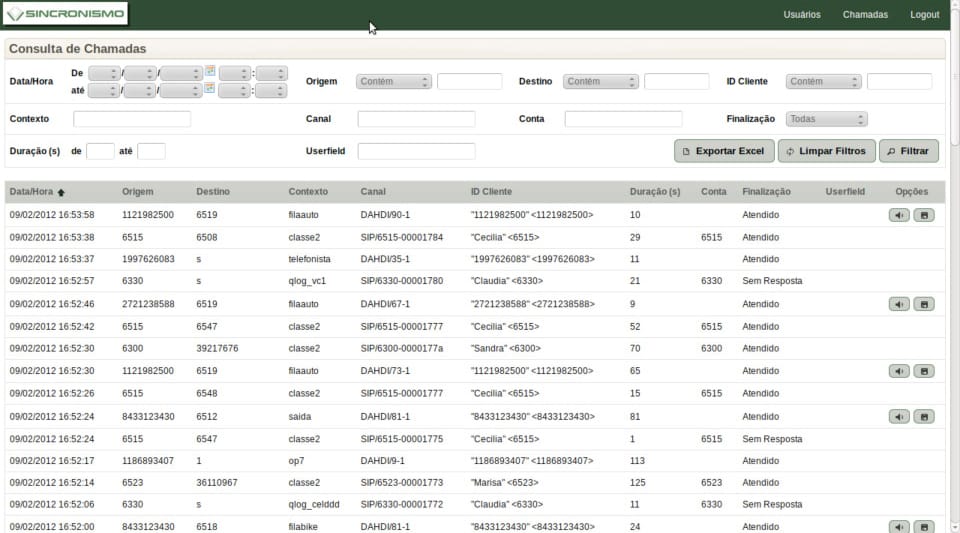
Task: Click the Conta input field
Action: [x=623, y=119]
